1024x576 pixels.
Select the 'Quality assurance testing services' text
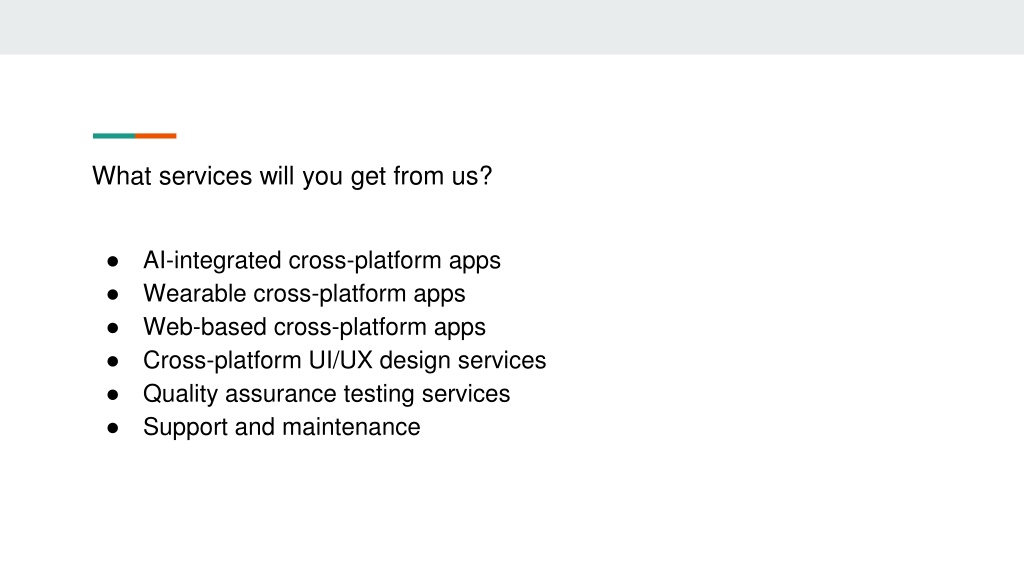click(x=327, y=394)
